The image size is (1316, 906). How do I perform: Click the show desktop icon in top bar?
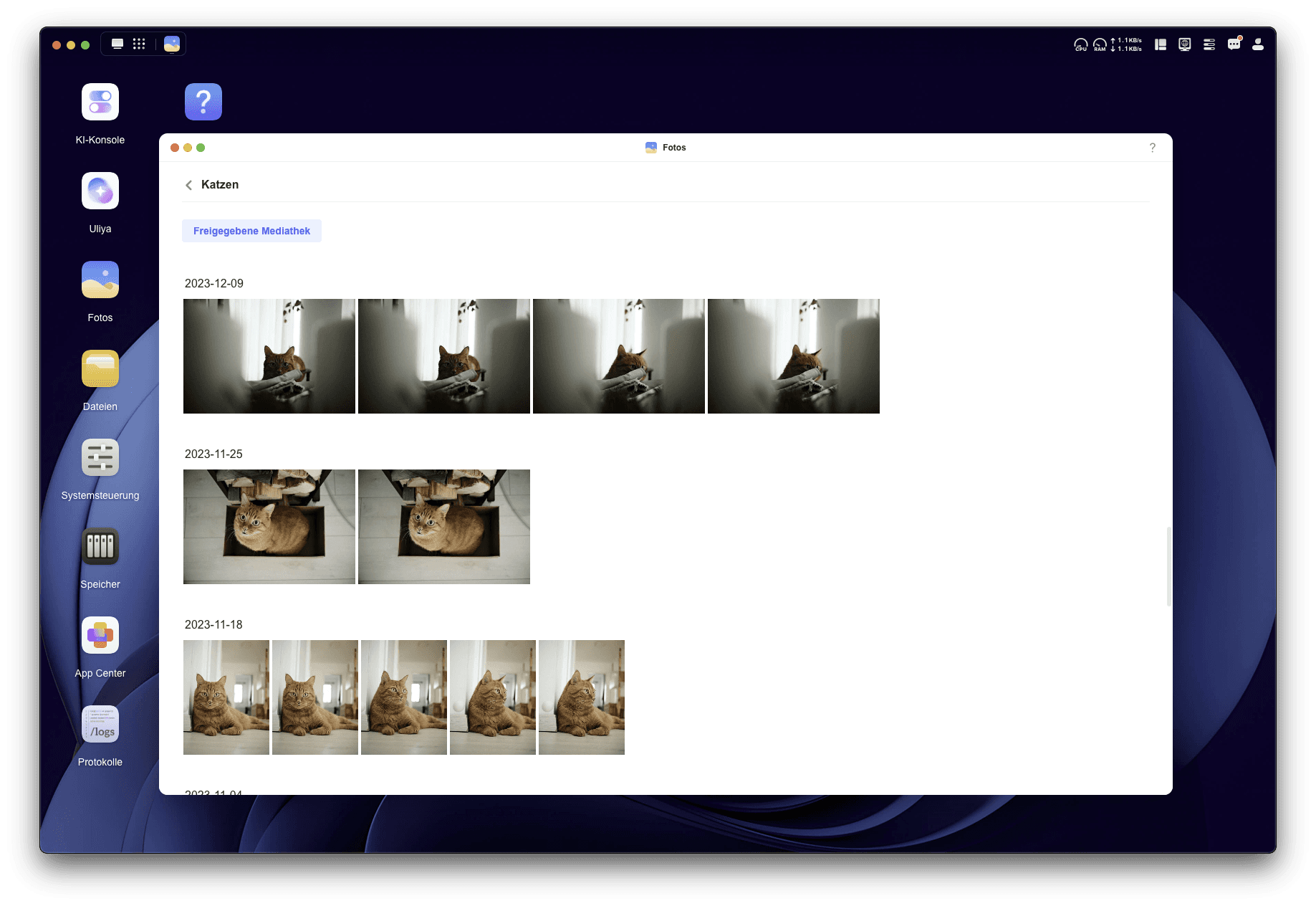(x=117, y=44)
